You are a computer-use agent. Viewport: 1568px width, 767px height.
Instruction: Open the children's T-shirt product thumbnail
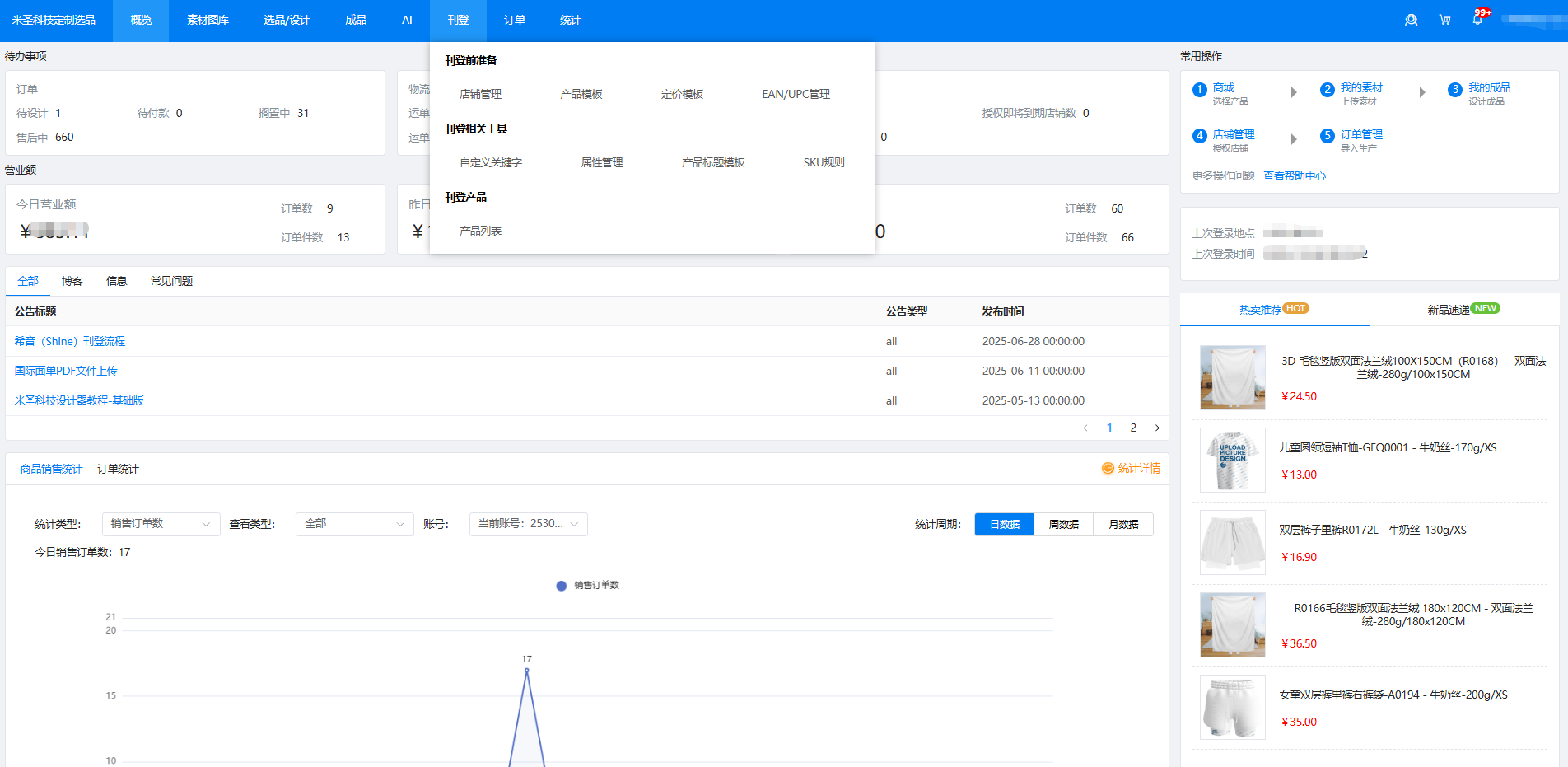point(1232,460)
